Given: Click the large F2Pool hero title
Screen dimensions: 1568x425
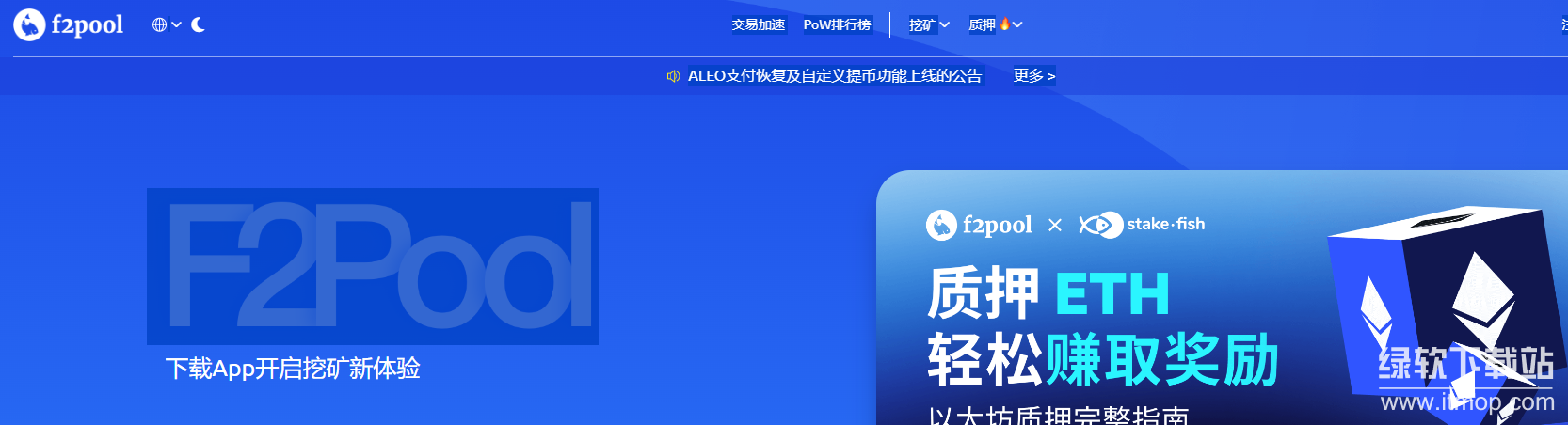Looking at the screenshot, I should coord(373,266).
